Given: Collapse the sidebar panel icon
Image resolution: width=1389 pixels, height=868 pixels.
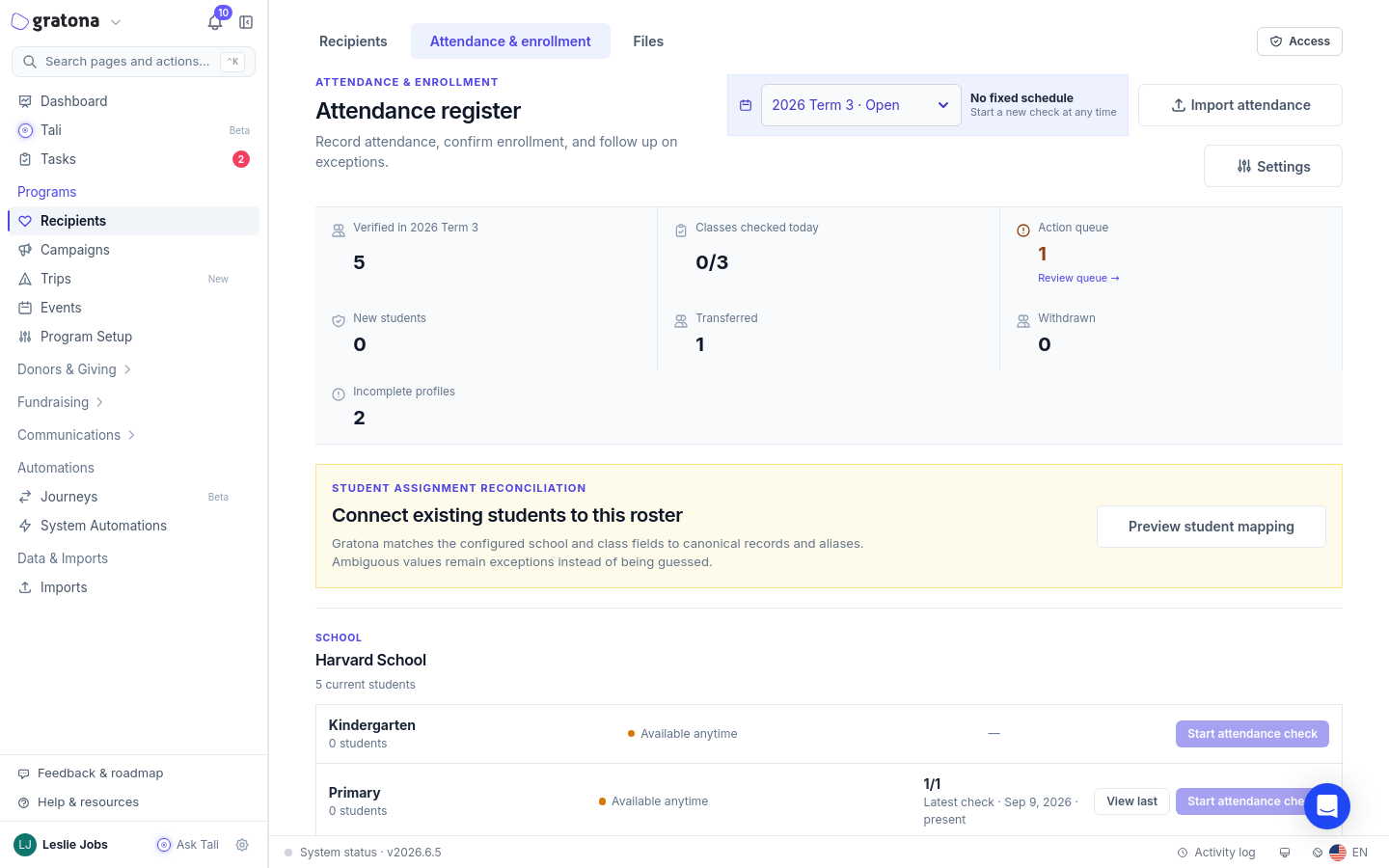Looking at the screenshot, I should click(246, 22).
